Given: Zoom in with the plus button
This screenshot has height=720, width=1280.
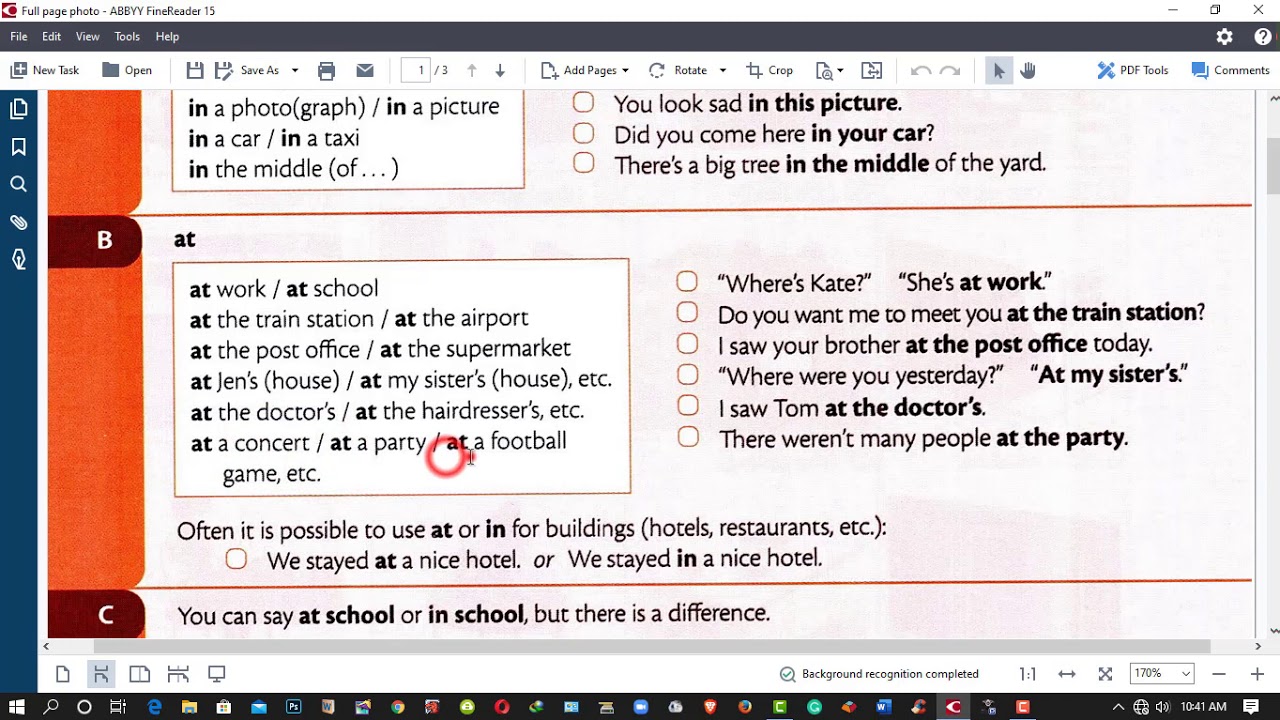Looking at the screenshot, I should click(1257, 674).
